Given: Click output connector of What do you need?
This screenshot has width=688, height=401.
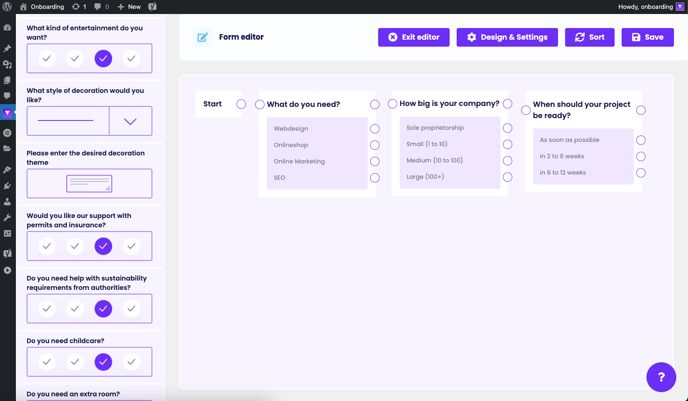Looking at the screenshot, I should point(375,104).
